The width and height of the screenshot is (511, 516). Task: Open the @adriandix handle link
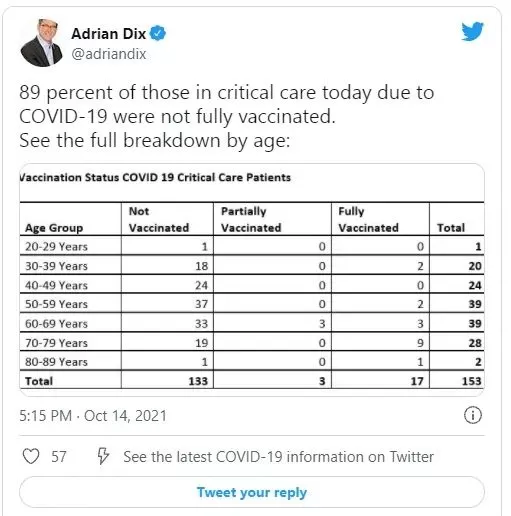[109, 54]
